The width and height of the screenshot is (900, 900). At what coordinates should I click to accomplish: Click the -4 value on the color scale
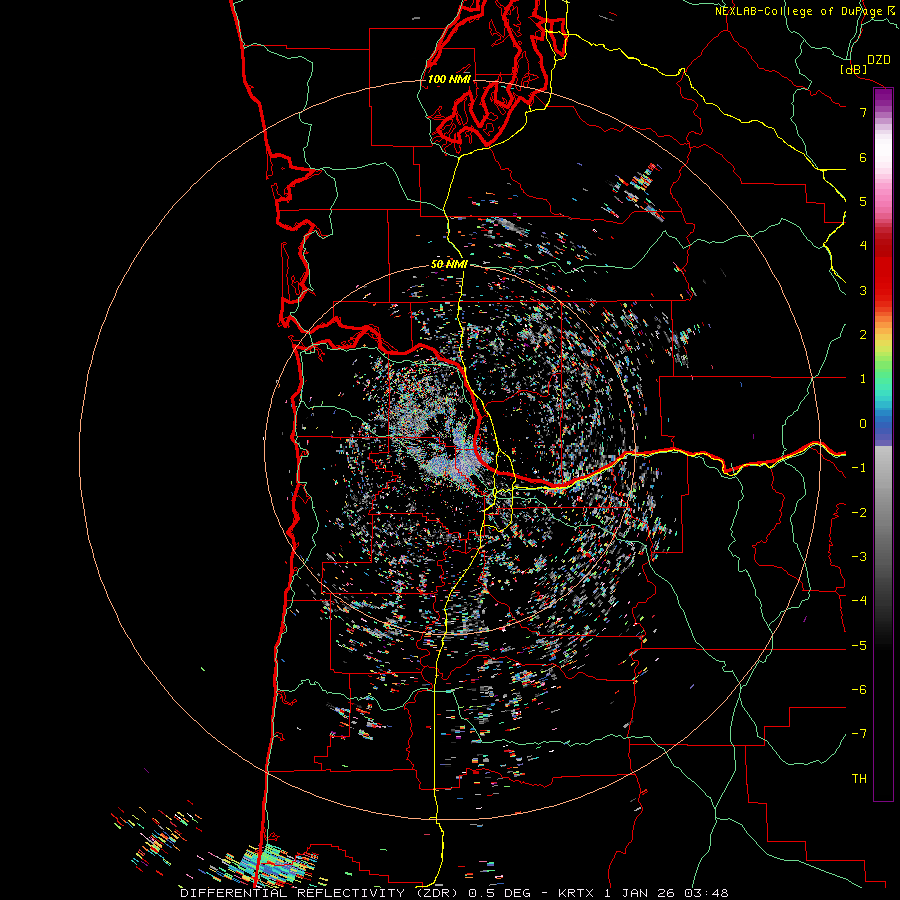(x=859, y=600)
